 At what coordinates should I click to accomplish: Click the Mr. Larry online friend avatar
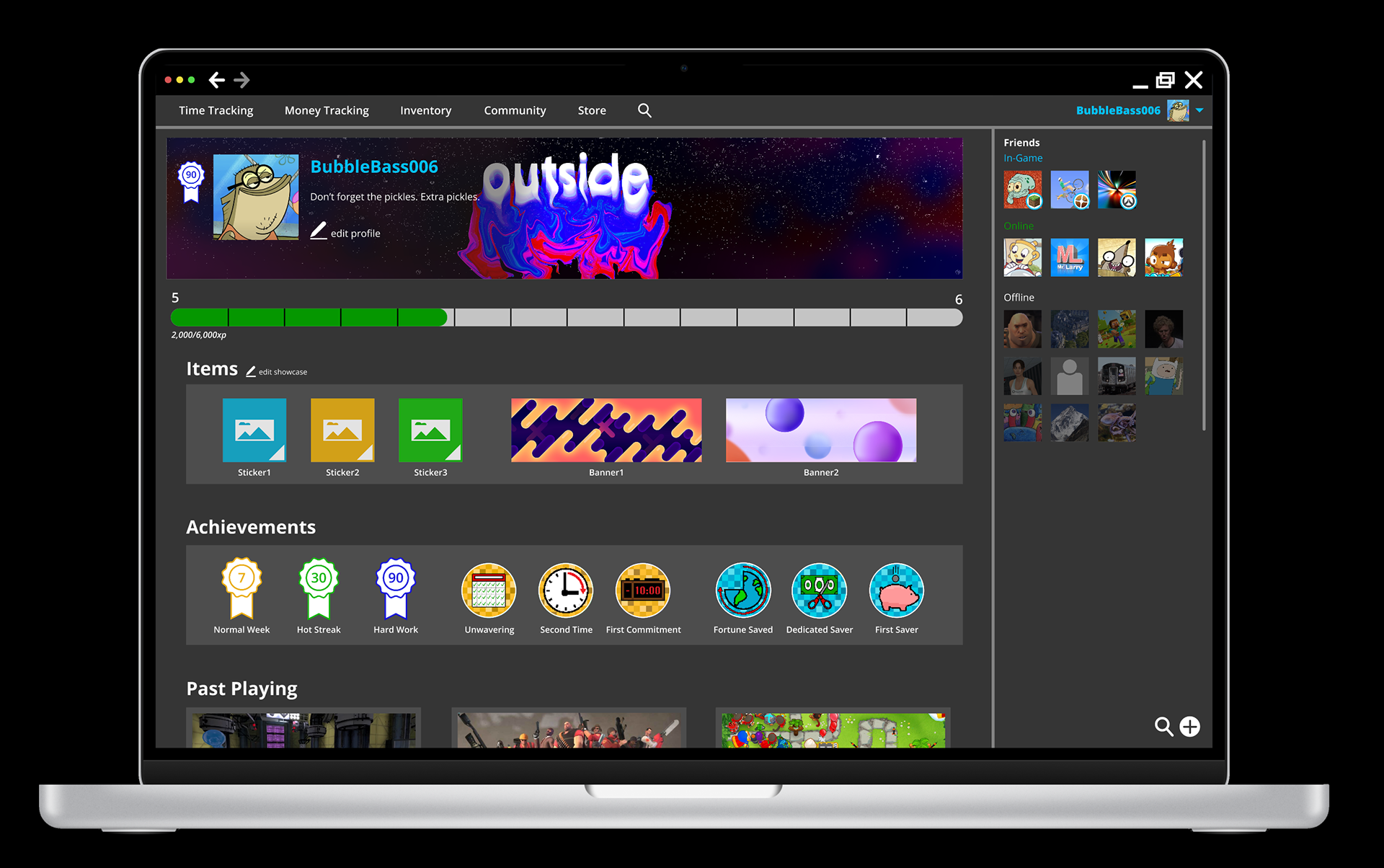click(1070, 257)
